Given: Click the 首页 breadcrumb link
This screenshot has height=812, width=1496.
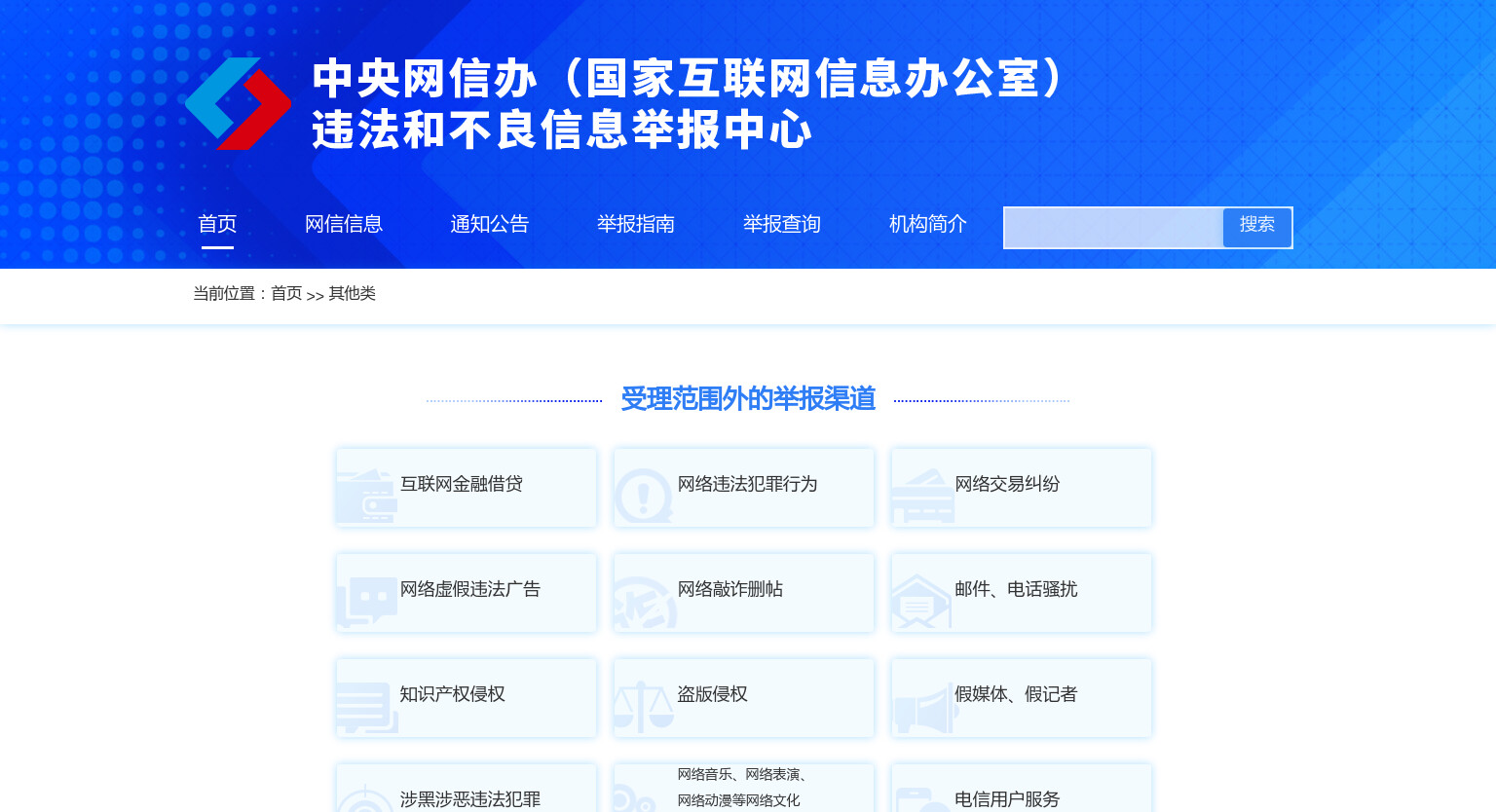Looking at the screenshot, I should [286, 293].
